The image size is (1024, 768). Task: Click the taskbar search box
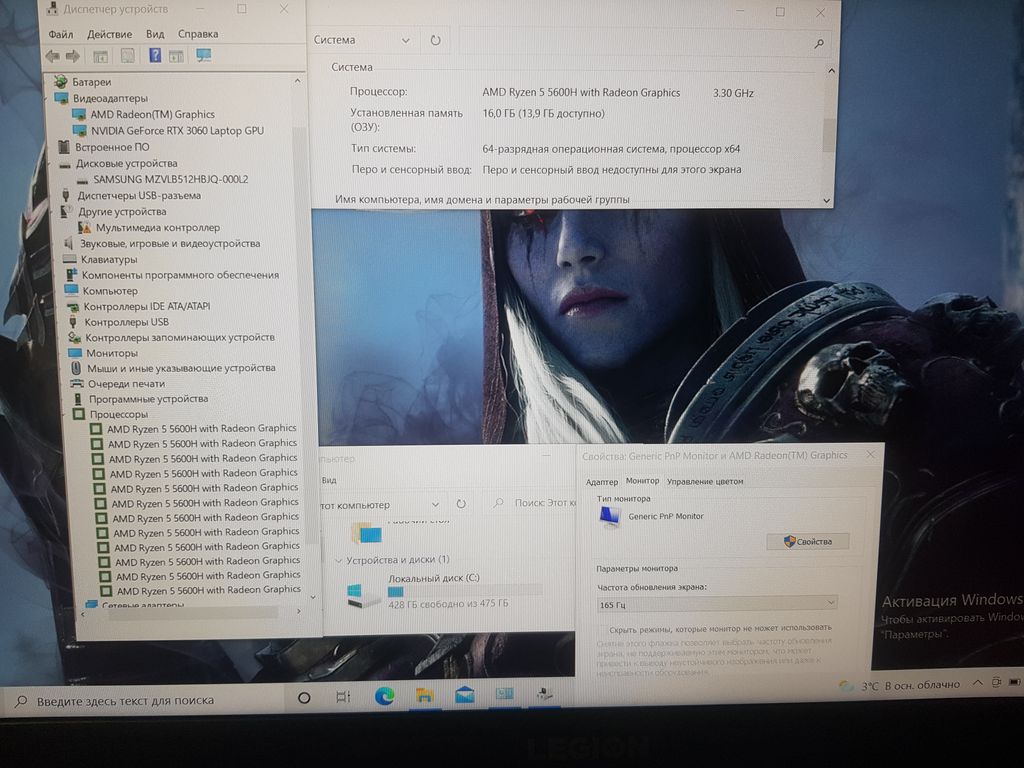(144, 700)
